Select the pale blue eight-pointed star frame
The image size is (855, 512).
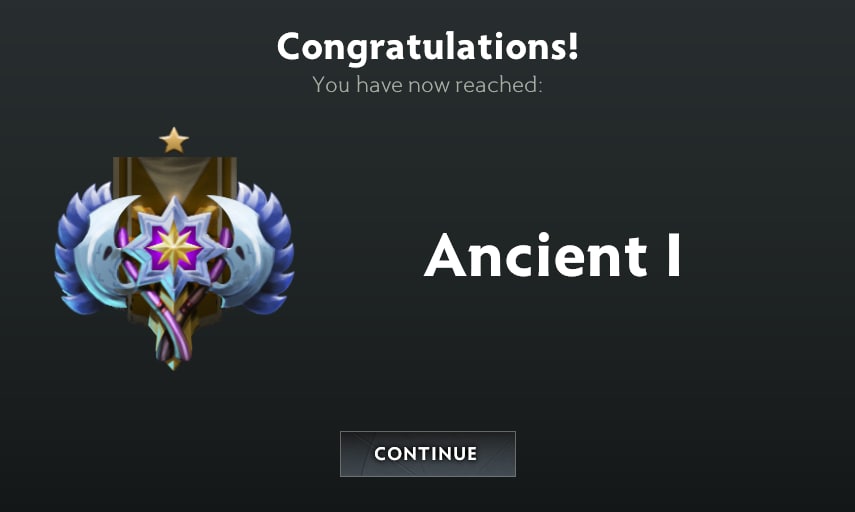tap(174, 248)
